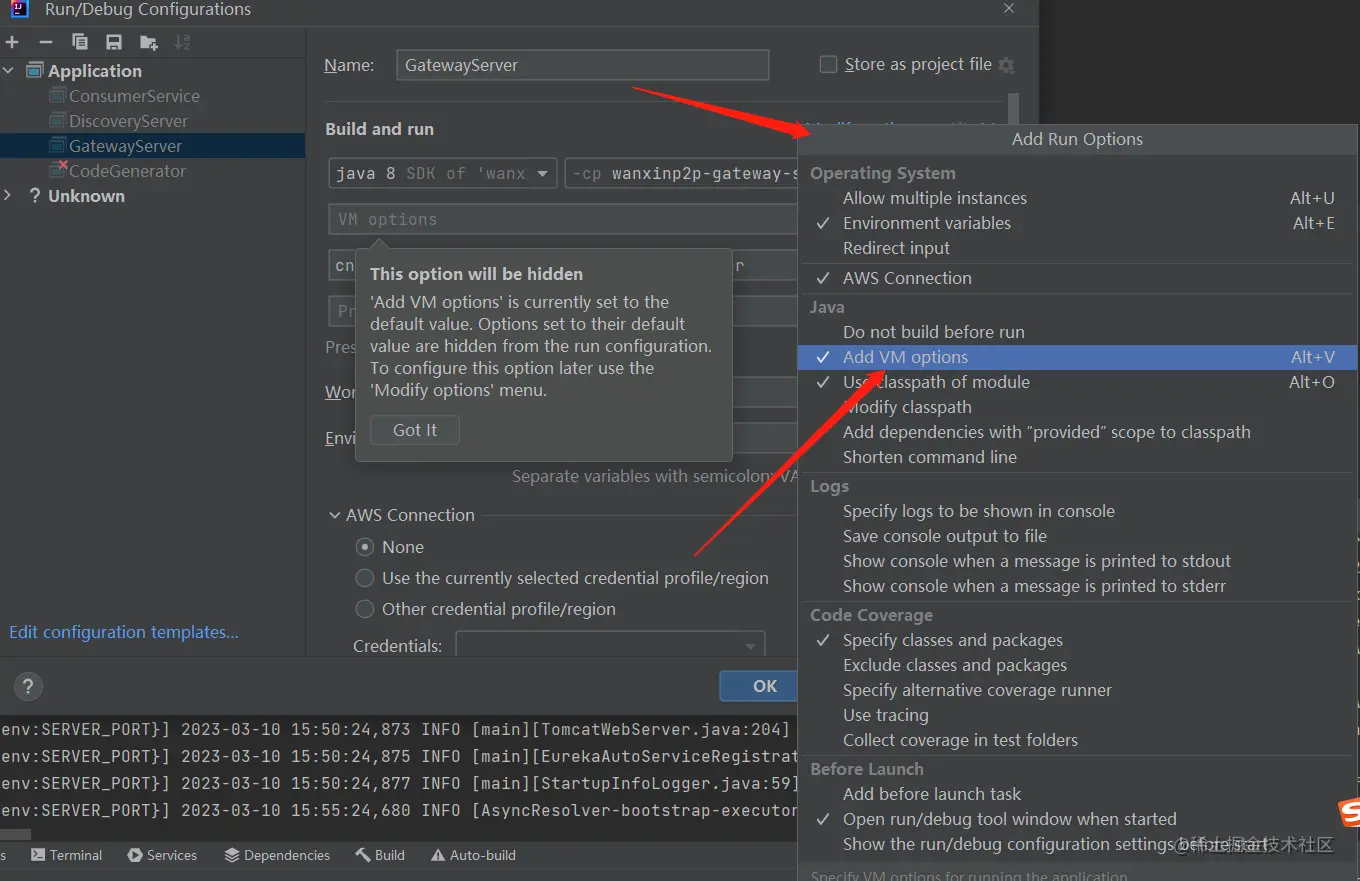This screenshot has height=881, width=1360.
Task: Collapse the AWS Connection section
Action: [x=335, y=515]
